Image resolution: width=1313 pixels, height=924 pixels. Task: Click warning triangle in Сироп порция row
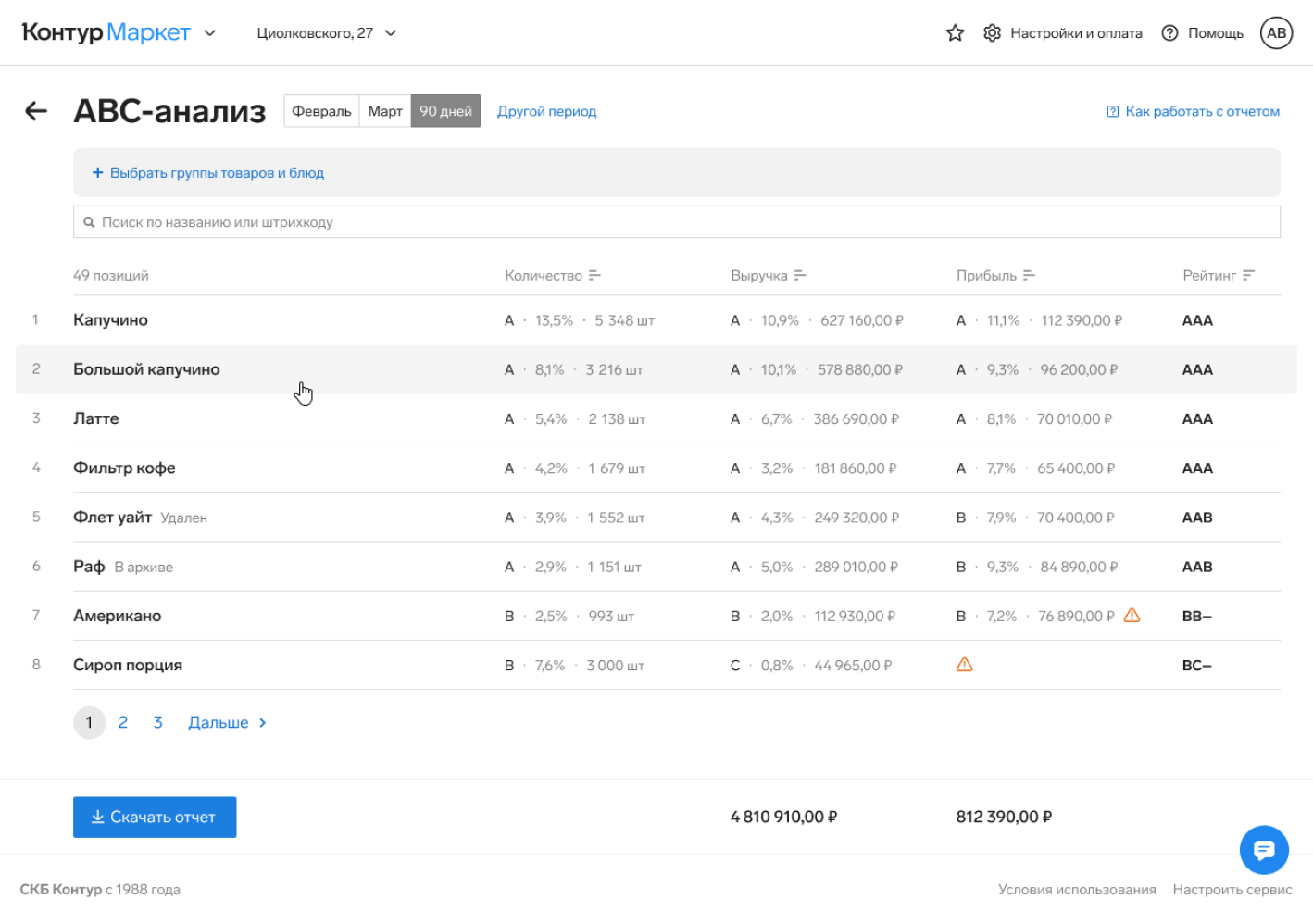(x=964, y=664)
